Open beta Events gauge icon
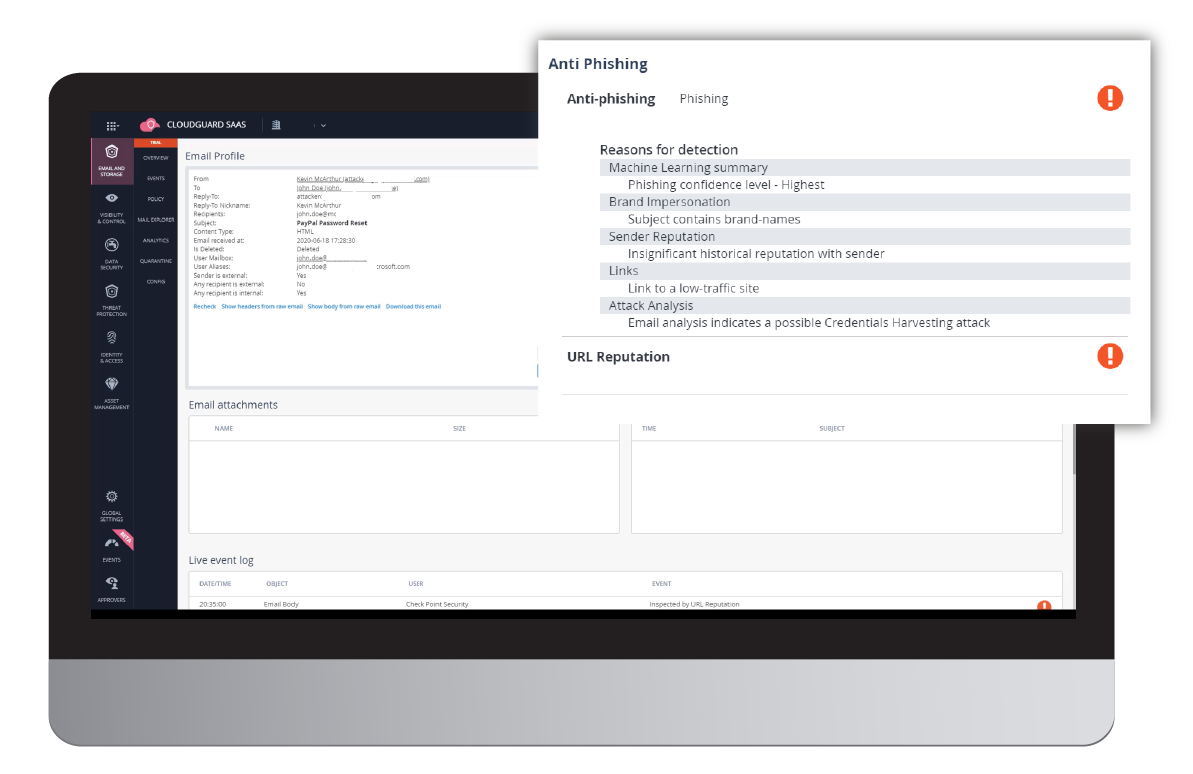 coord(112,543)
